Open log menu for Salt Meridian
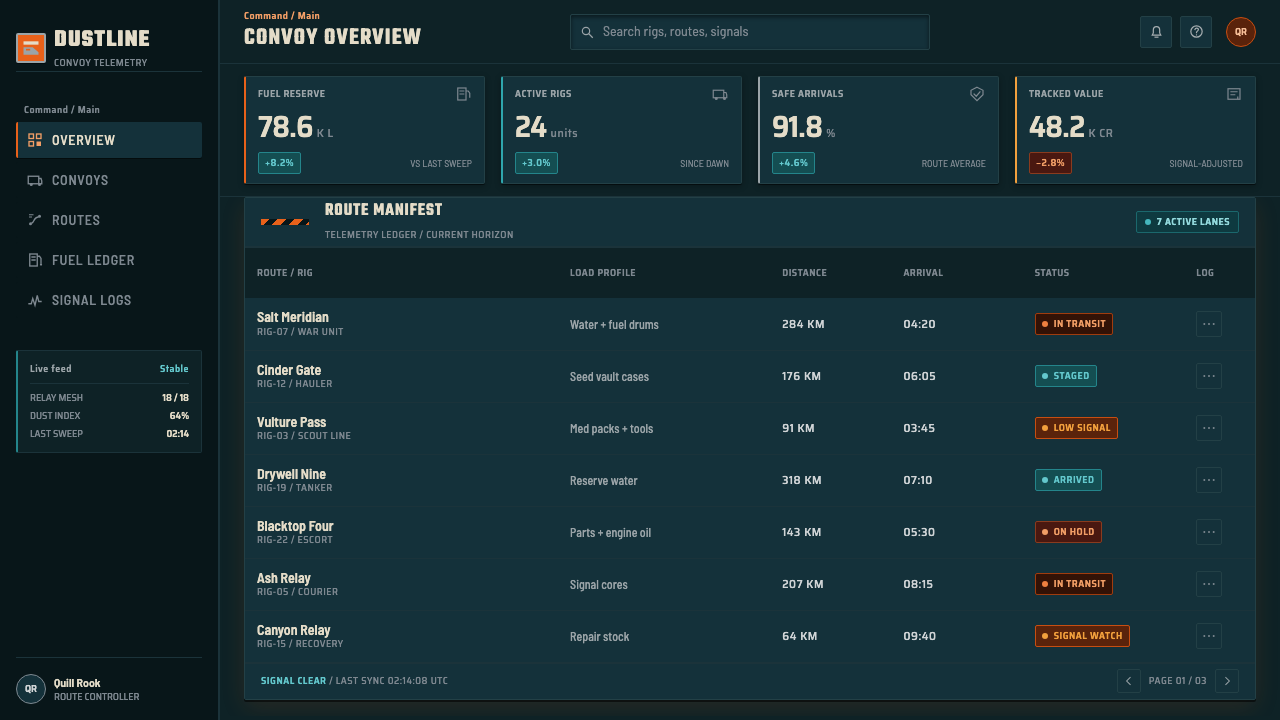This screenshot has height=720, width=1280. pyautogui.click(x=1209, y=324)
